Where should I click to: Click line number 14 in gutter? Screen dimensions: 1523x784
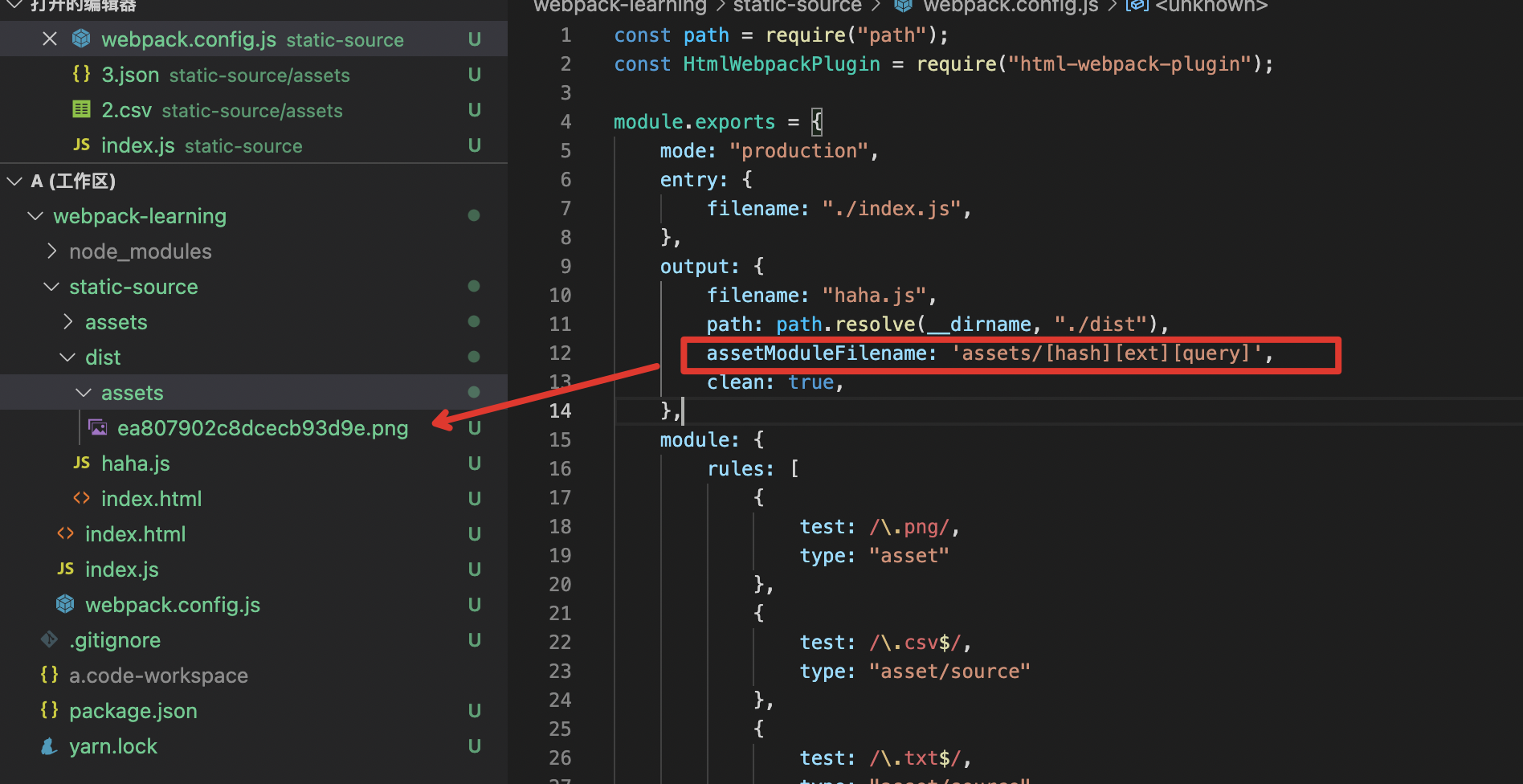tap(560, 410)
